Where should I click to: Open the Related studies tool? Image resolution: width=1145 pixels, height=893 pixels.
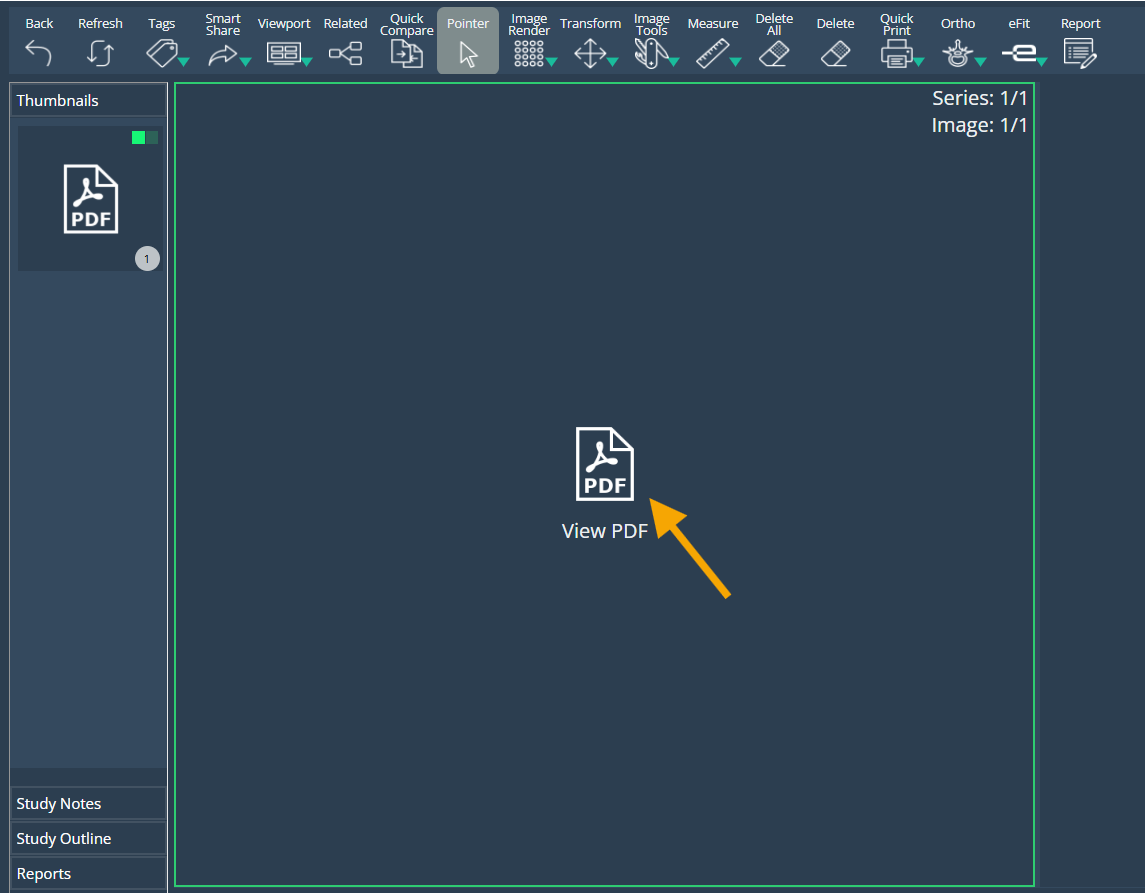click(x=345, y=53)
